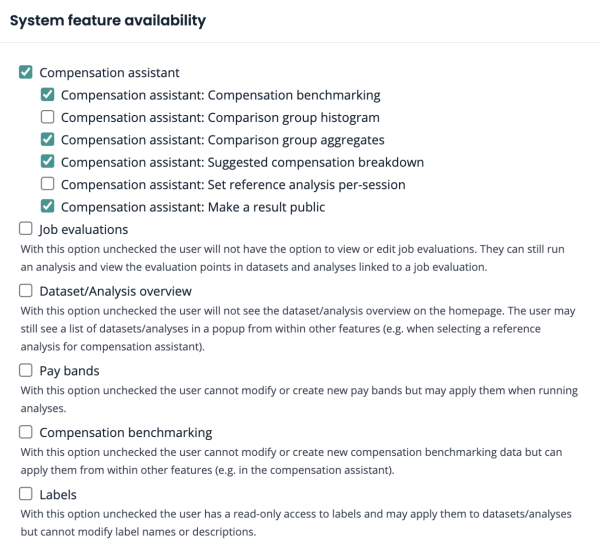Enable Set reference analysis per-session
The height and width of the screenshot is (555, 600).
pos(48,184)
